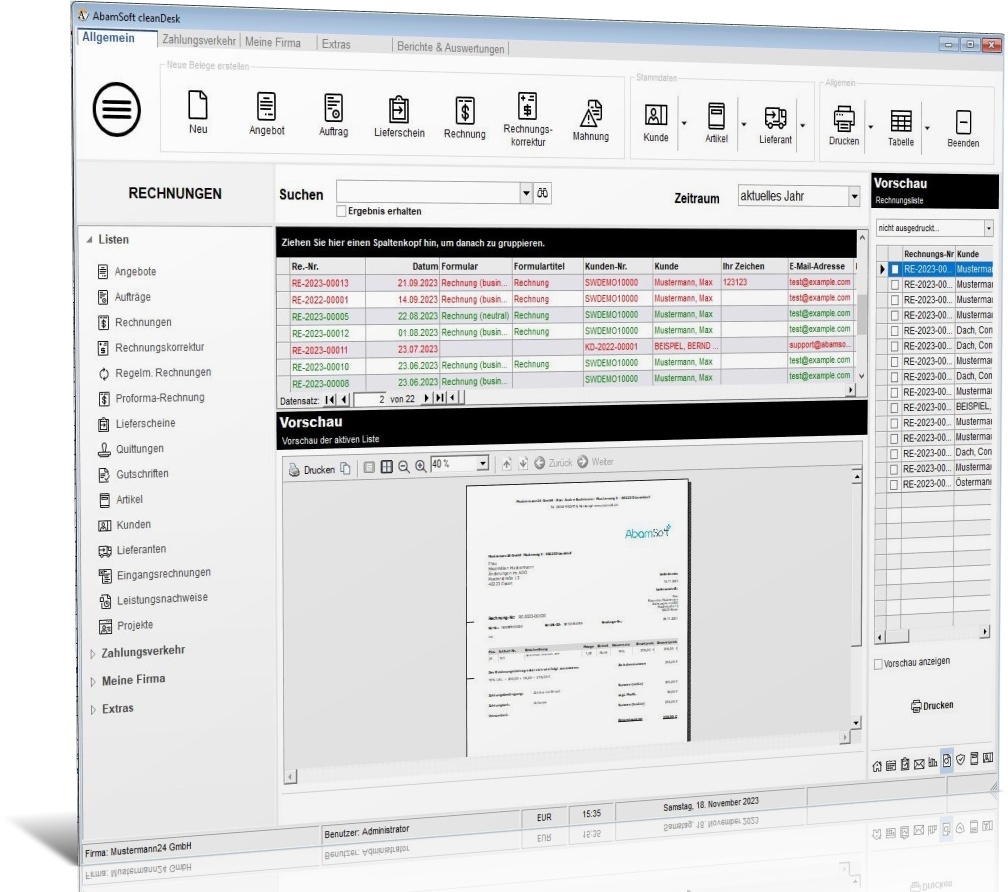The width and height of the screenshot is (1008, 892).
Task: Create a new Lieferschein
Action: coord(399,117)
